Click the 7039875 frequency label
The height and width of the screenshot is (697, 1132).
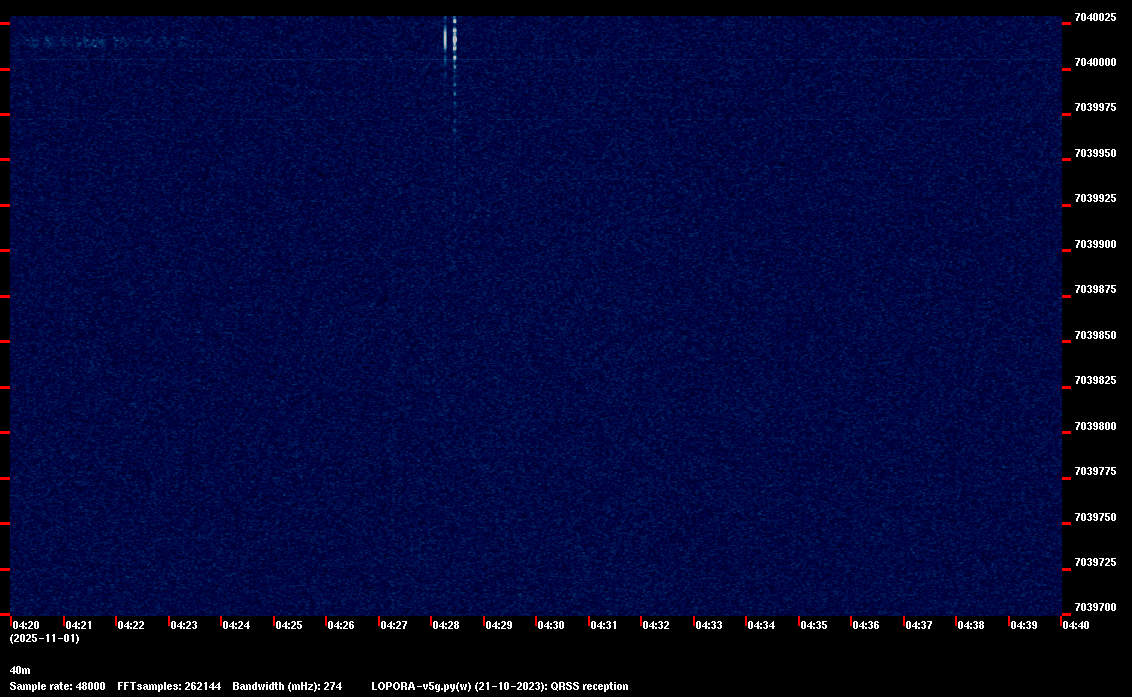tap(1095, 290)
